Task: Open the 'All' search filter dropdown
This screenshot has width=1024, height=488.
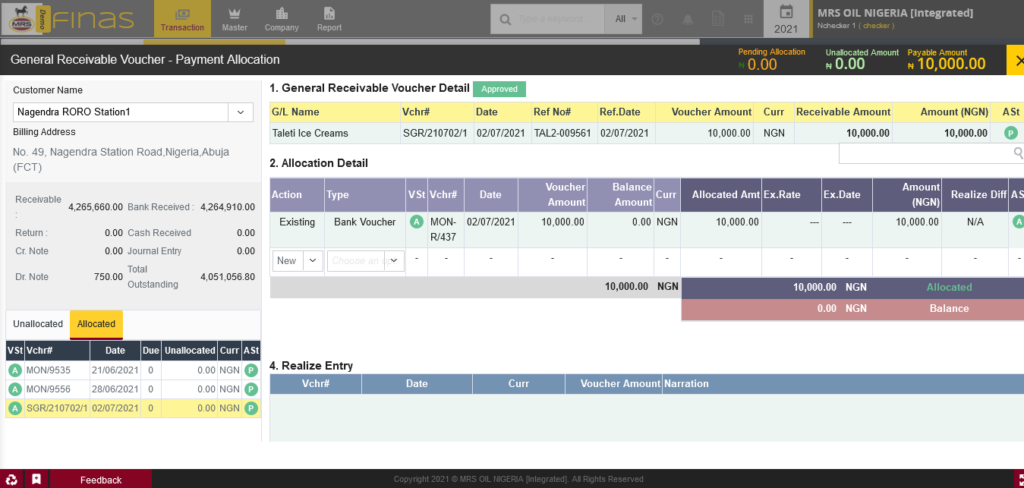Action: click(x=625, y=20)
